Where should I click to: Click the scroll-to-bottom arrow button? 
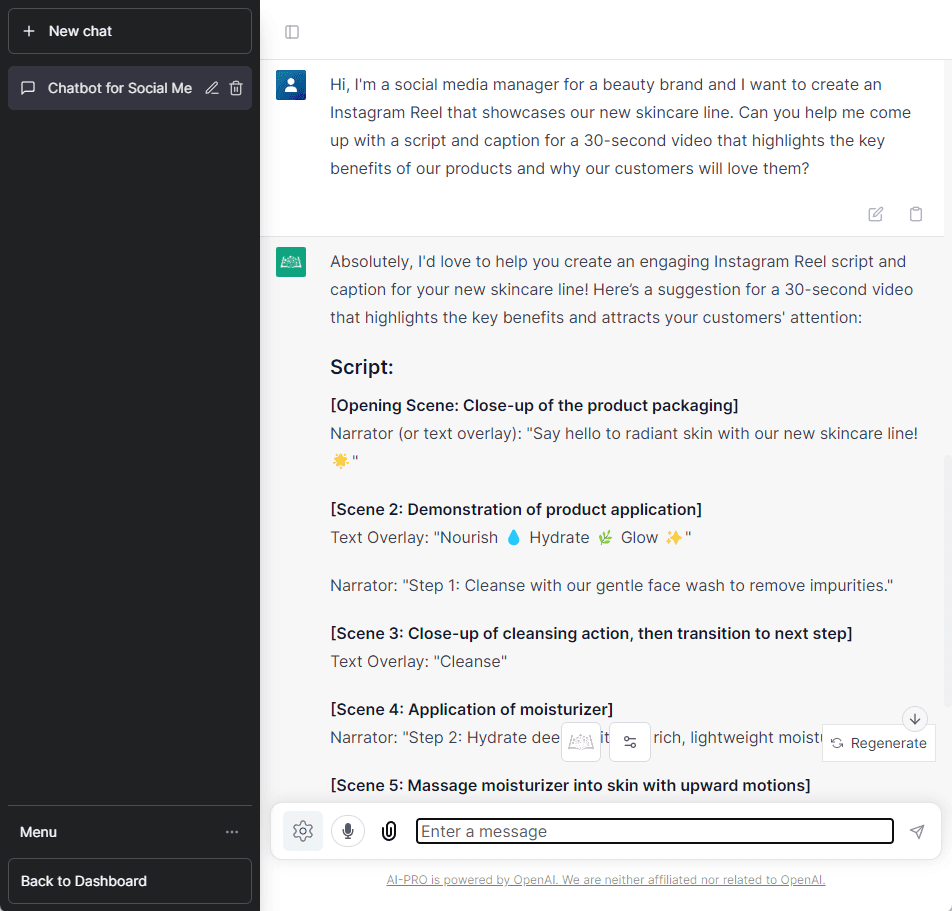click(x=915, y=719)
